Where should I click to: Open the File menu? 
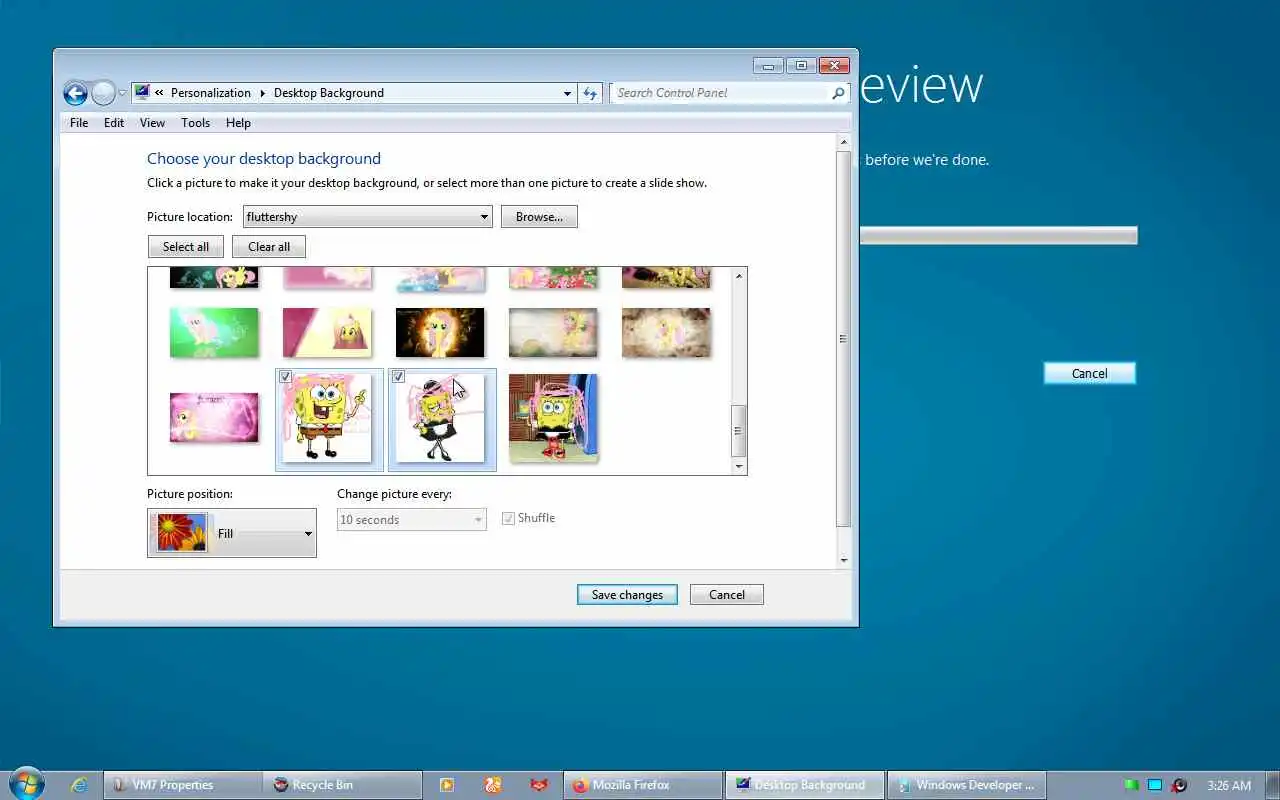[x=79, y=123]
